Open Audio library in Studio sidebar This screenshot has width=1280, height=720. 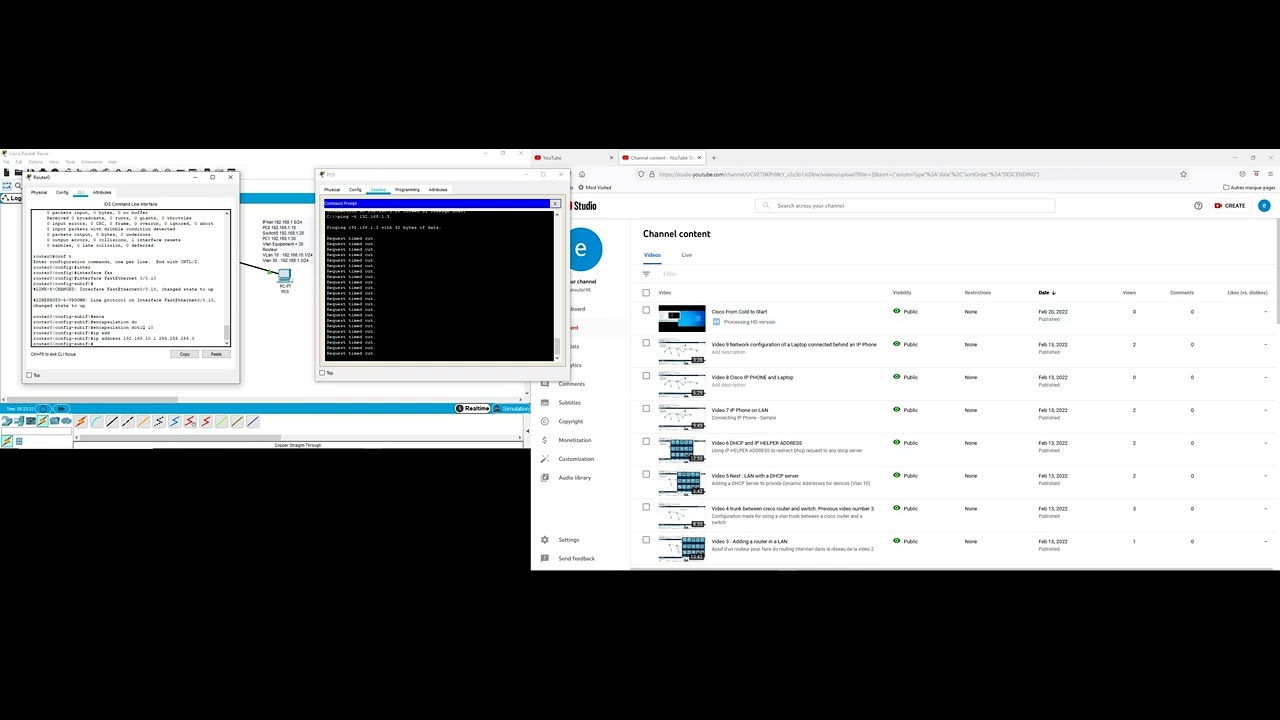coord(574,478)
